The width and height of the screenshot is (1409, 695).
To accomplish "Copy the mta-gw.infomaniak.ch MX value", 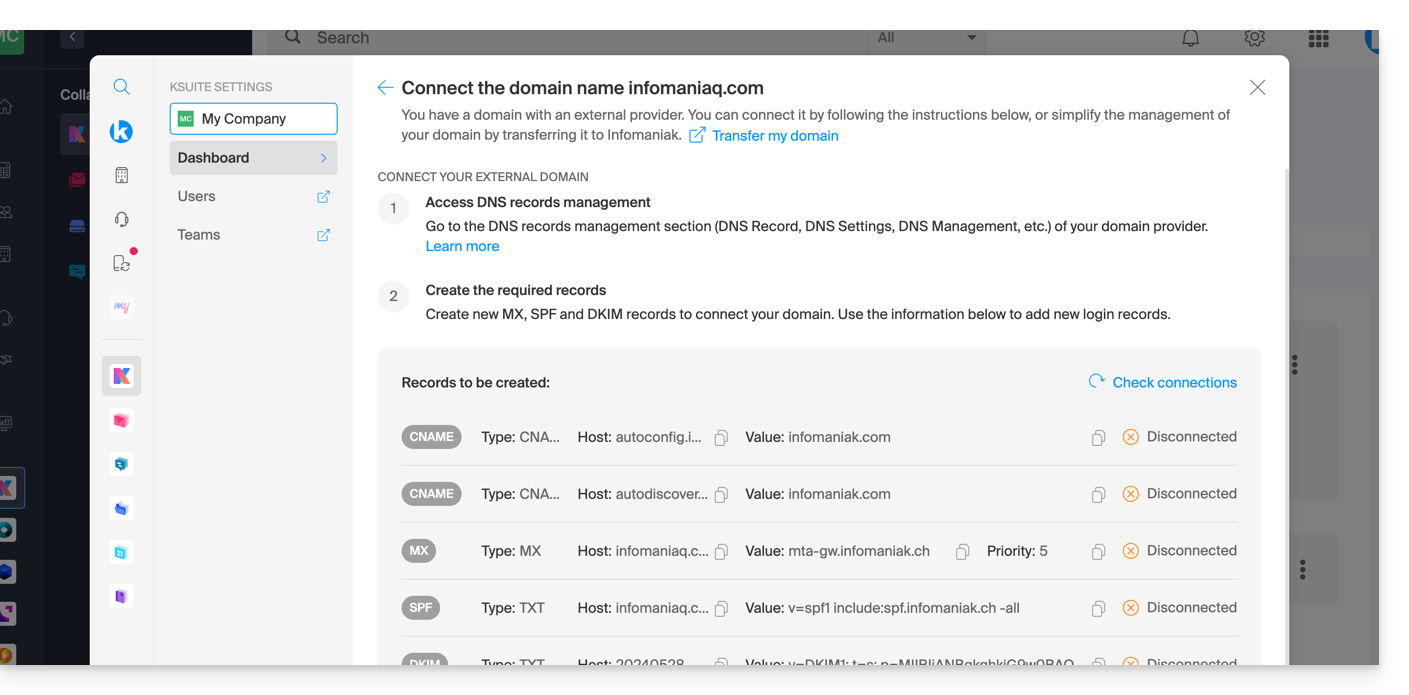I will [962, 552].
